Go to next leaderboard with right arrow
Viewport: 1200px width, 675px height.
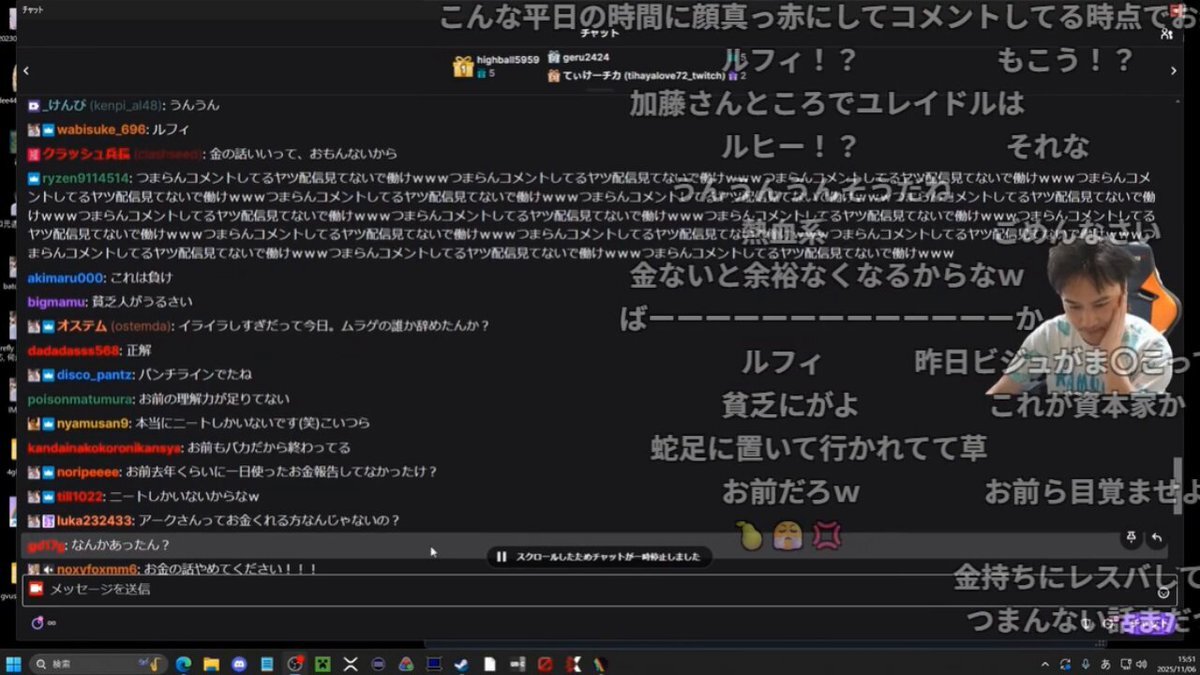pos(1173,70)
